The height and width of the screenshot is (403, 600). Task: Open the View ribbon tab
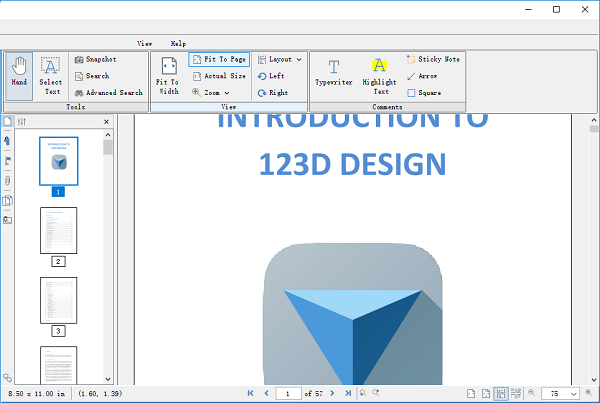point(145,43)
